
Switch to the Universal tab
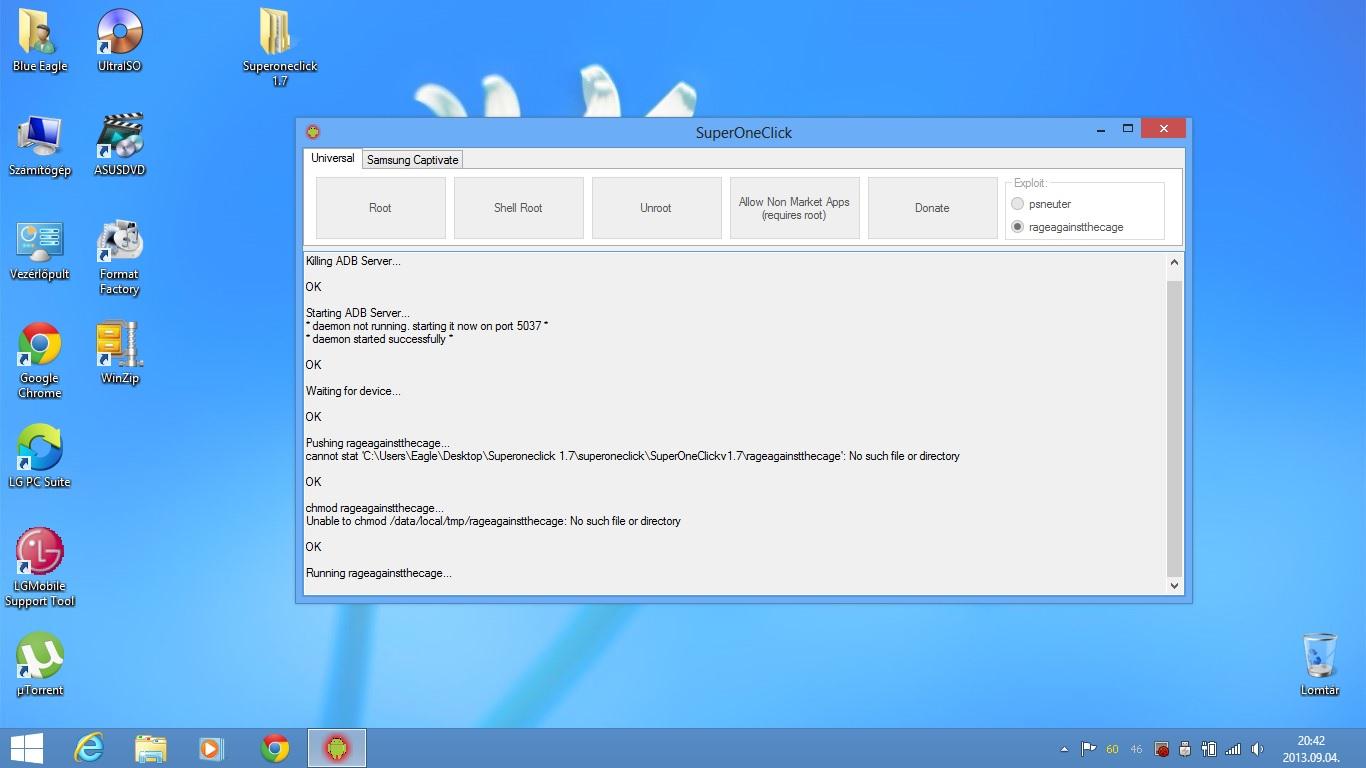pyautogui.click(x=332, y=158)
